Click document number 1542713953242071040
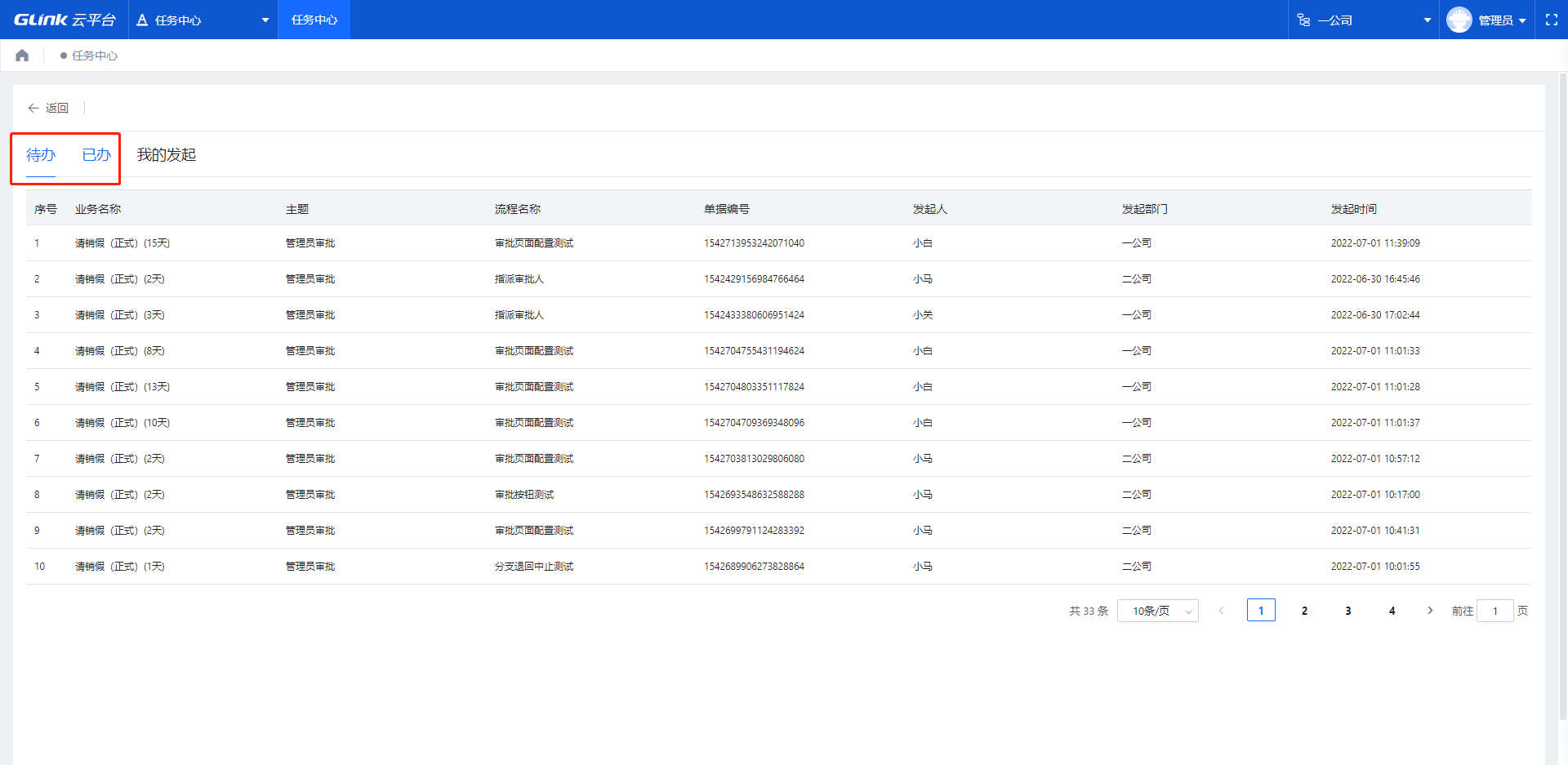 (x=754, y=243)
